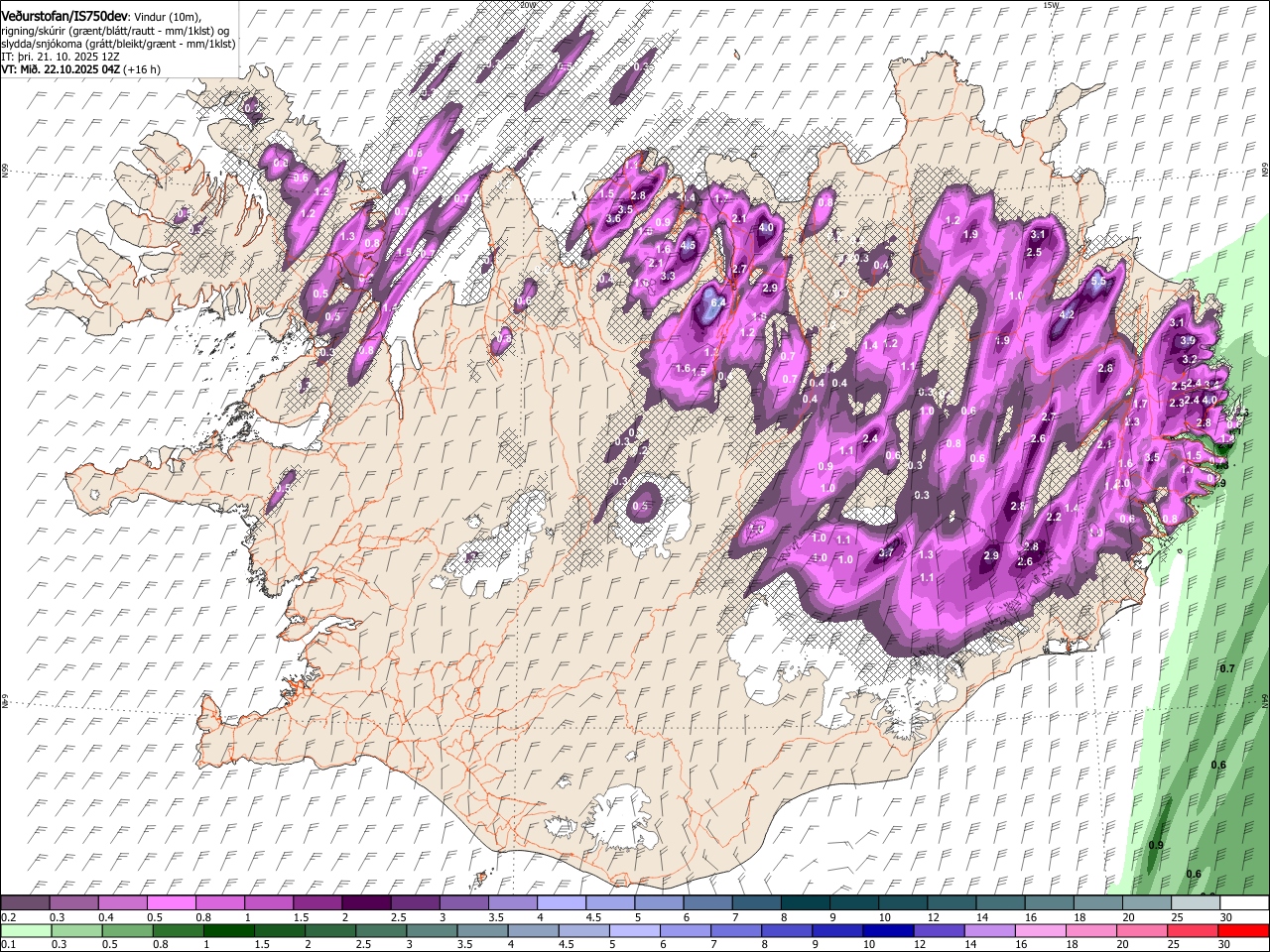This screenshot has width=1270, height=952.
Task: Click the 3.3 value in northern Iceland
Action: tap(668, 276)
